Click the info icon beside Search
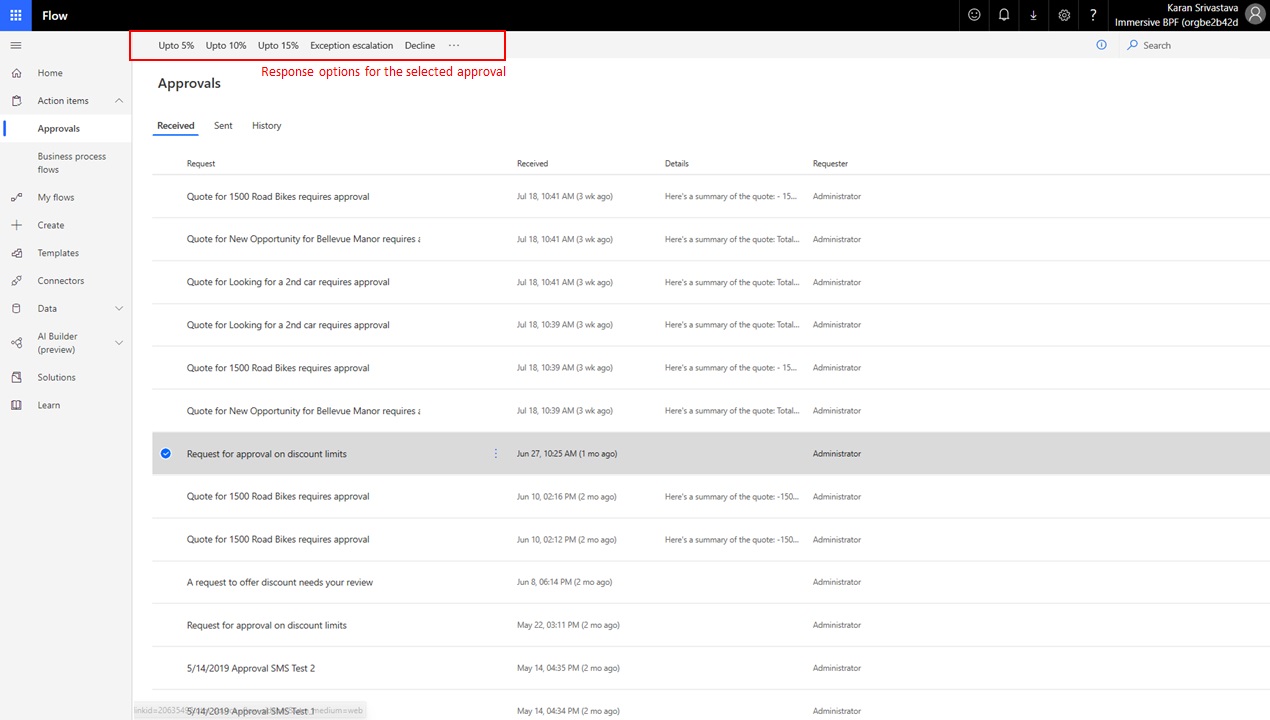The image size is (1270, 720). (1101, 45)
